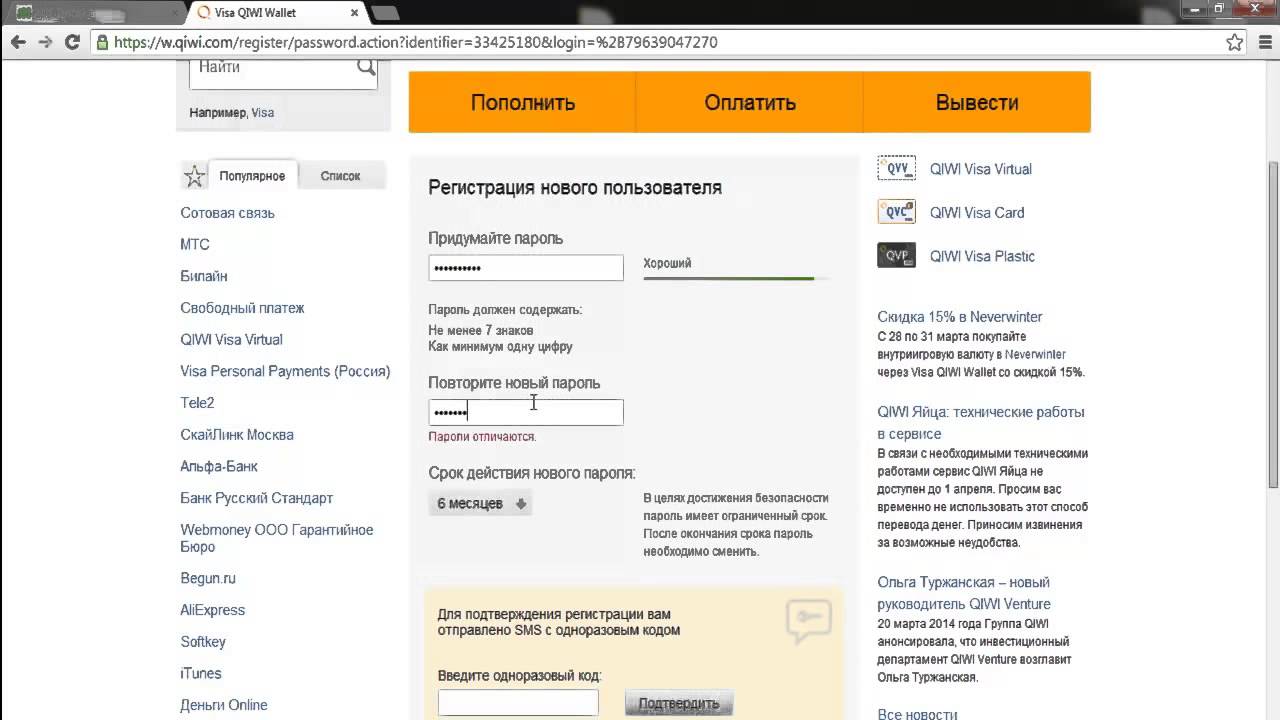Click the QVV card icon
Image resolution: width=1280 pixels, height=720 pixels.
pos(896,169)
